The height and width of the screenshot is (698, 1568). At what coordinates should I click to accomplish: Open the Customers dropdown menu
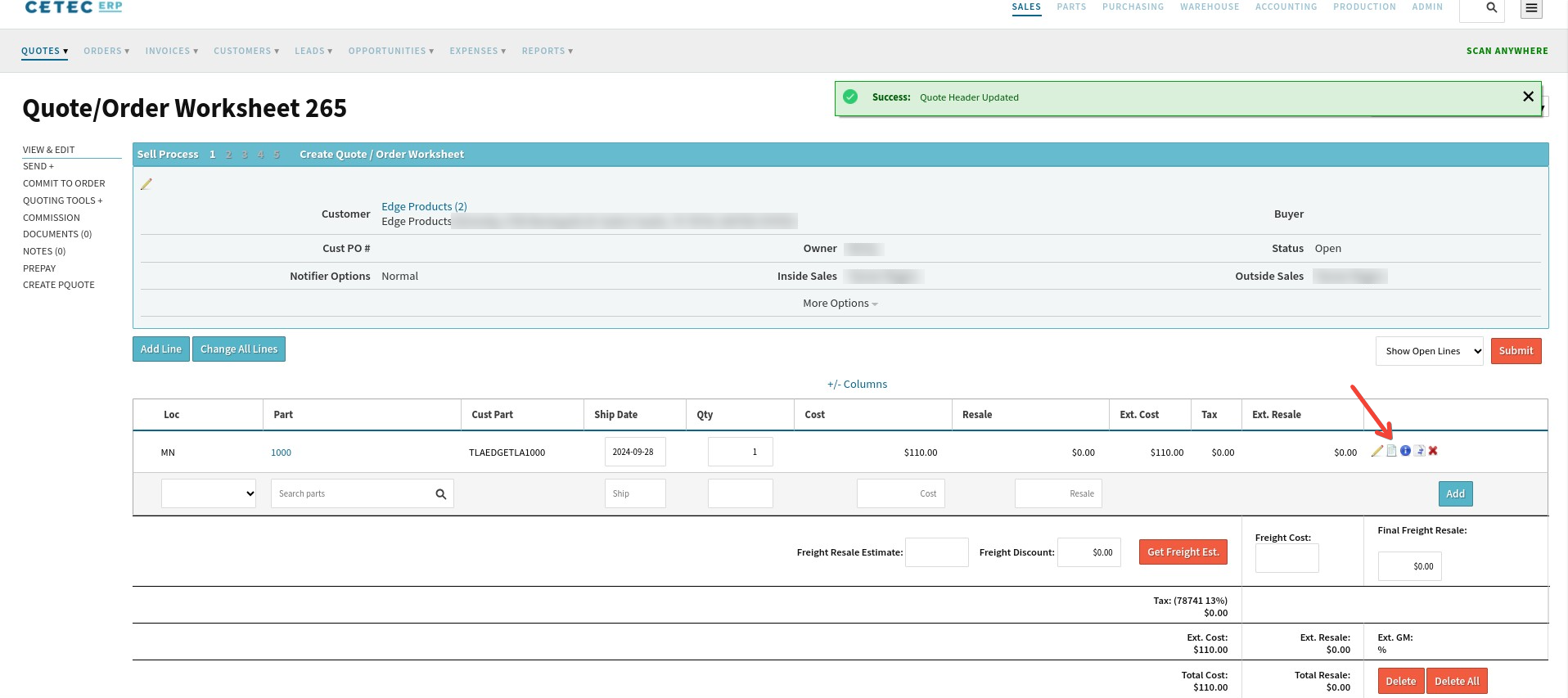(246, 51)
